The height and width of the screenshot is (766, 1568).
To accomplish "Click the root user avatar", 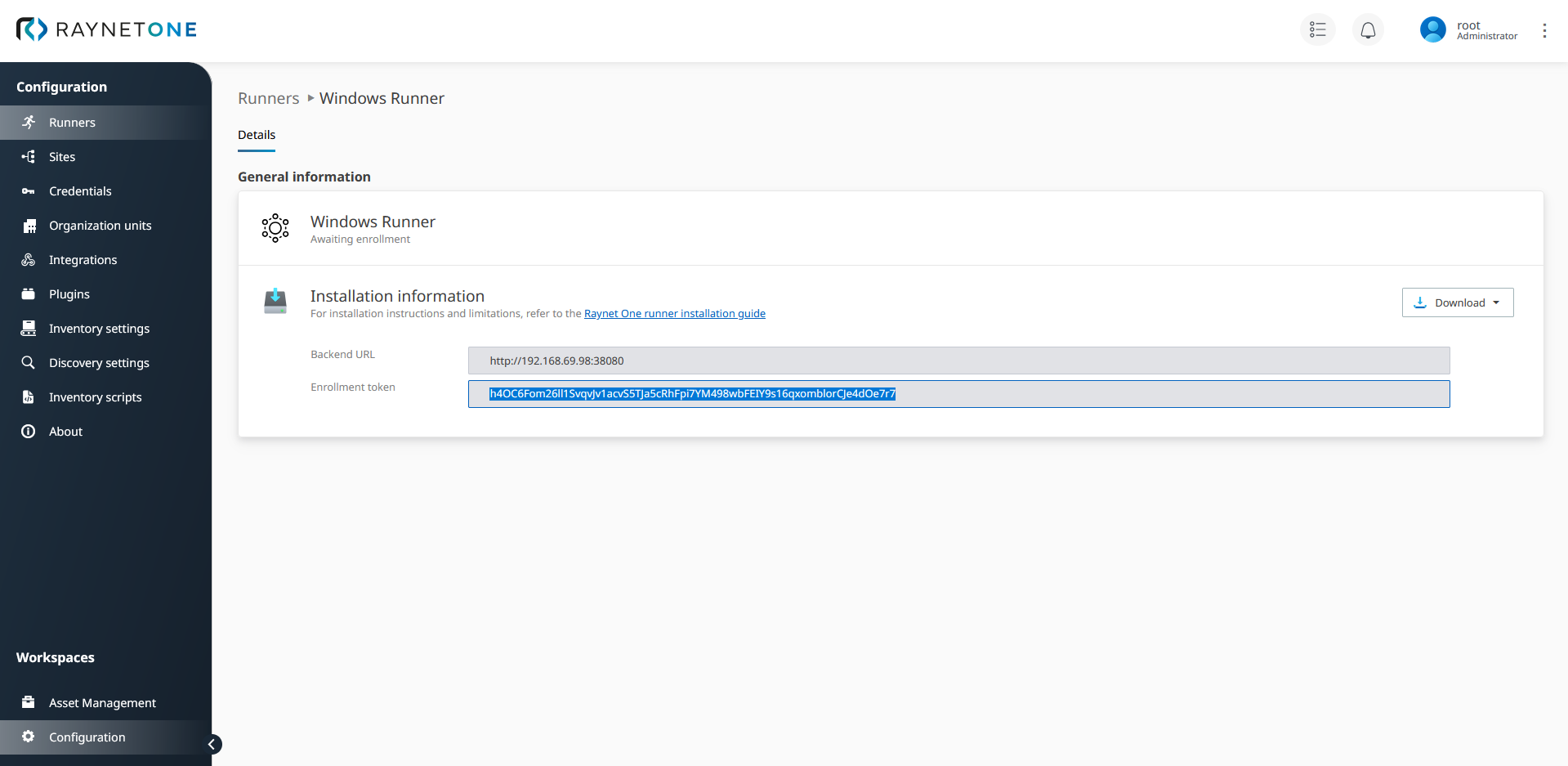I will (x=1432, y=29).
